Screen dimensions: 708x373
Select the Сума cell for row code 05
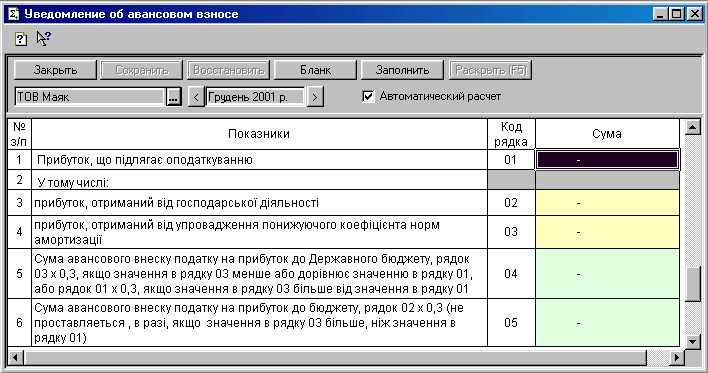coord(607,322)
